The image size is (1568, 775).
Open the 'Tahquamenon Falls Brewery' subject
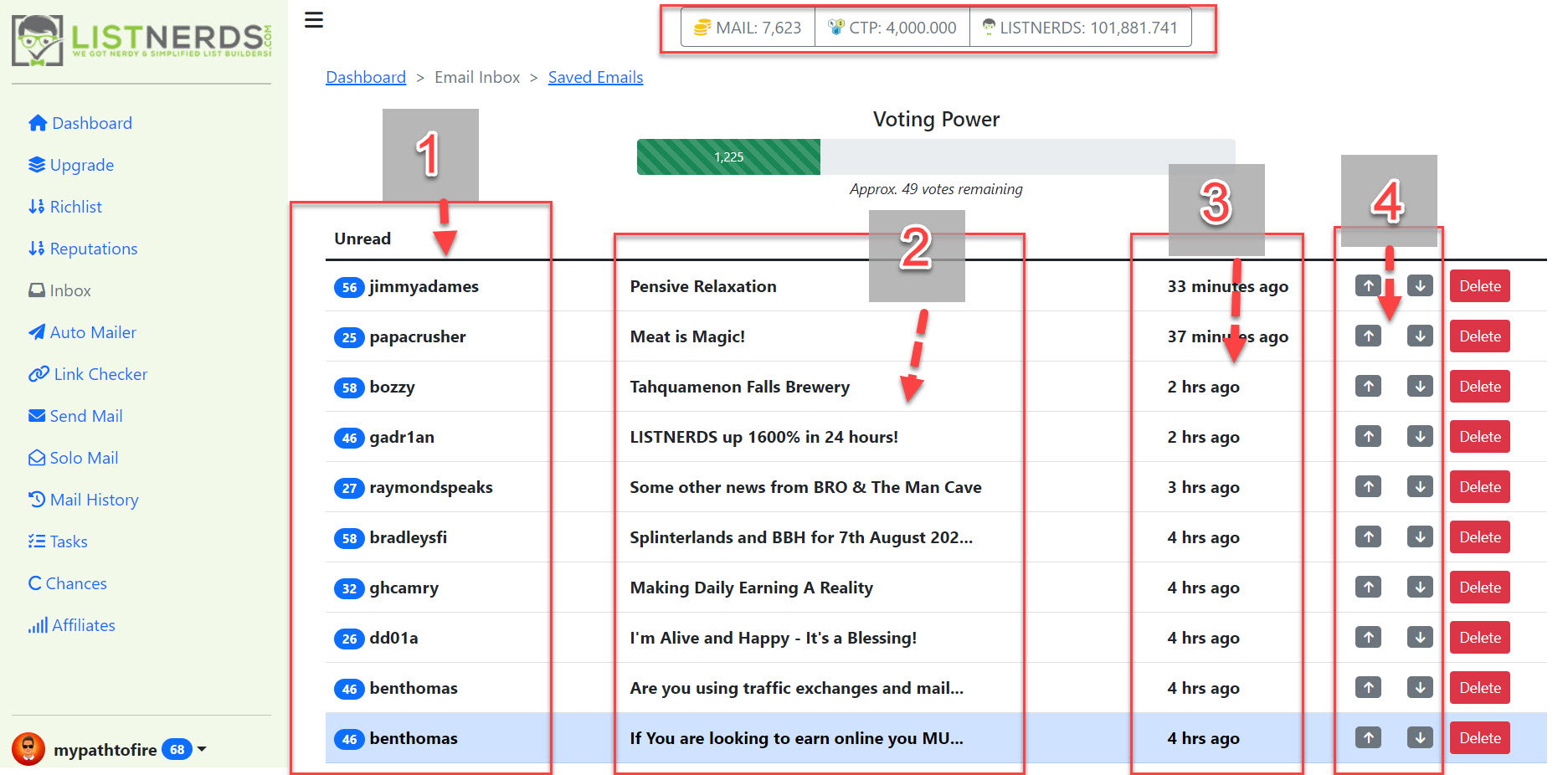tap(740, 387)
